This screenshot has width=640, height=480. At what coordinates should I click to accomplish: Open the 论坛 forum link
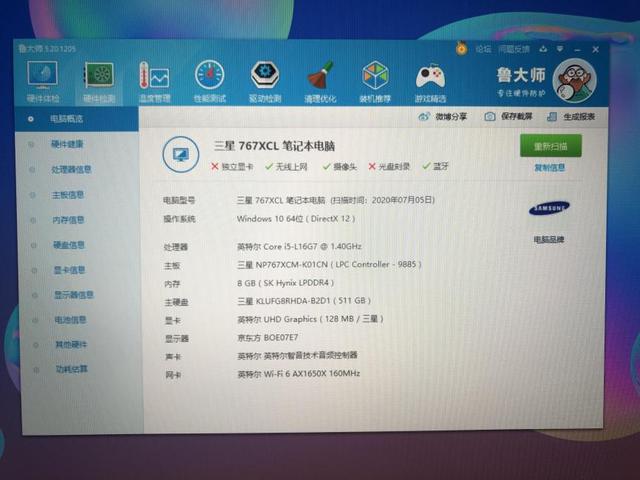(483, 49)
